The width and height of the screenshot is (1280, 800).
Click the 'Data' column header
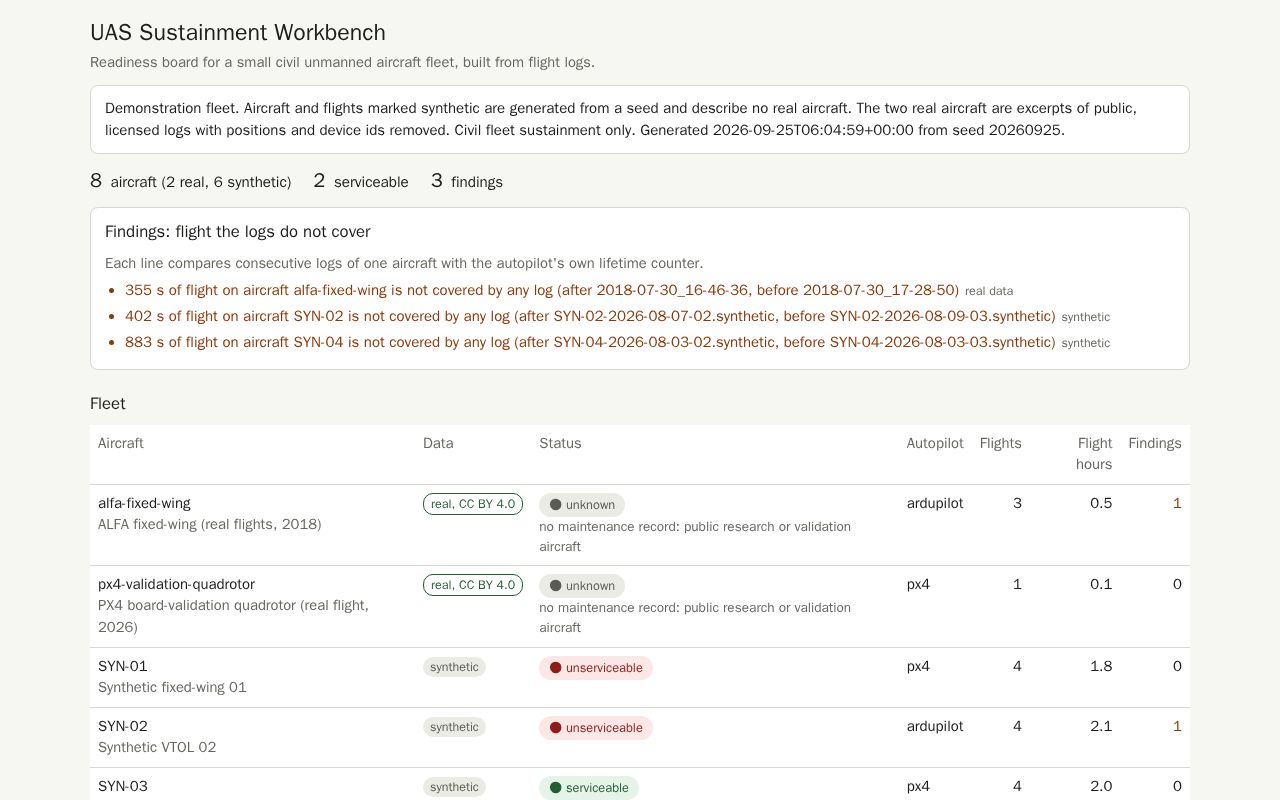click(x=438, y=443)
